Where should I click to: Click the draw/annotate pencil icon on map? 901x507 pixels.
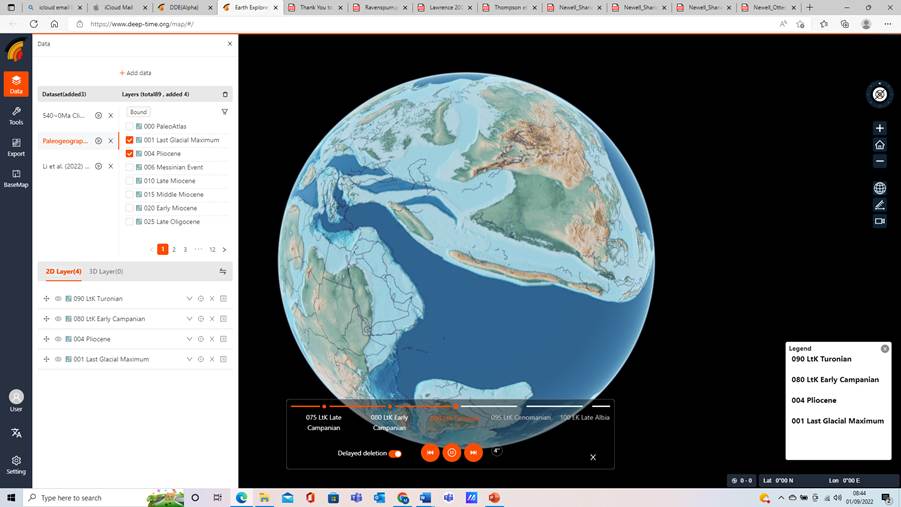[879, 205]
